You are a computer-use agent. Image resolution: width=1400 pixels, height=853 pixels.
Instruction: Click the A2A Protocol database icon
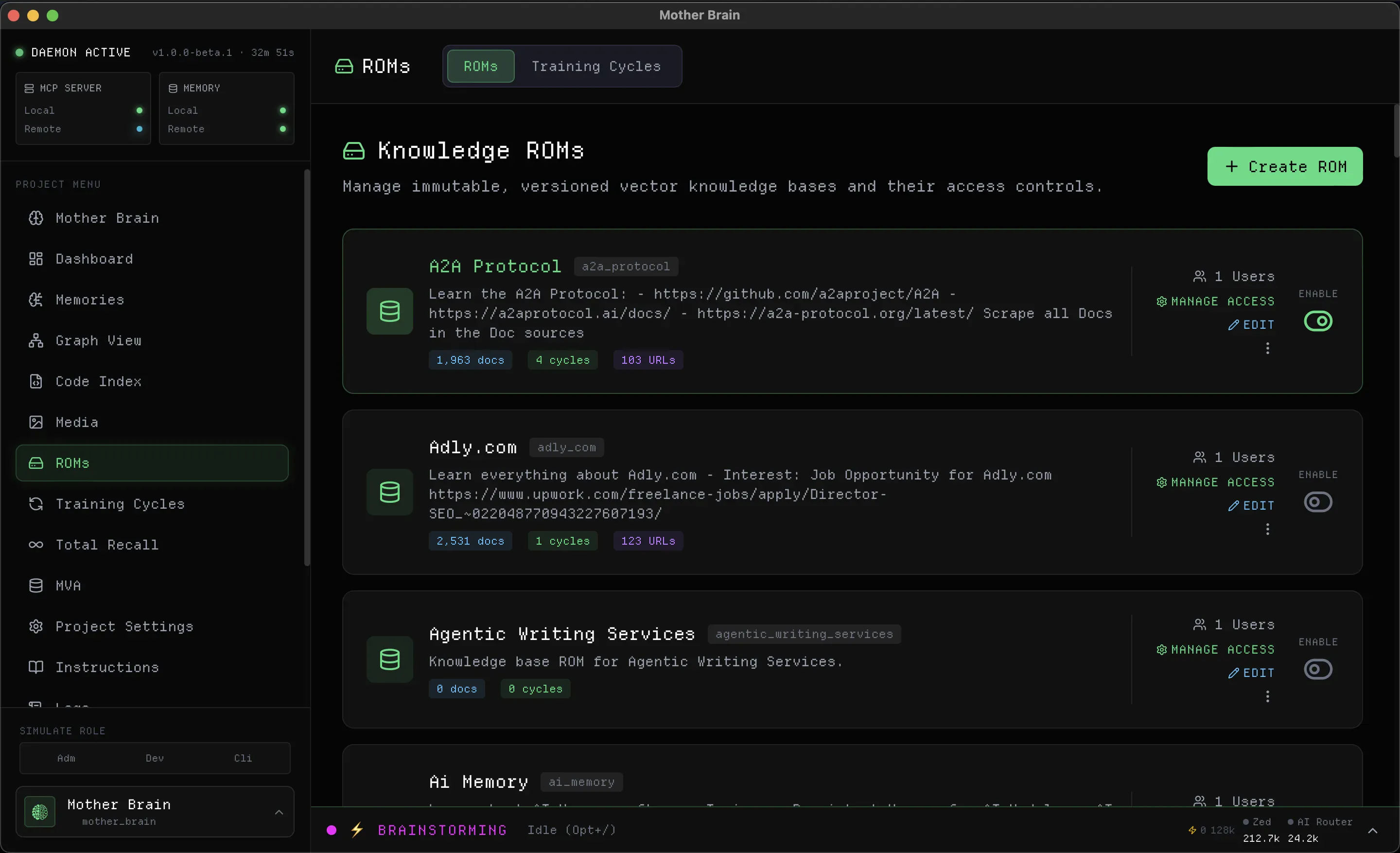pyautogui.click(x=390, y=311)
